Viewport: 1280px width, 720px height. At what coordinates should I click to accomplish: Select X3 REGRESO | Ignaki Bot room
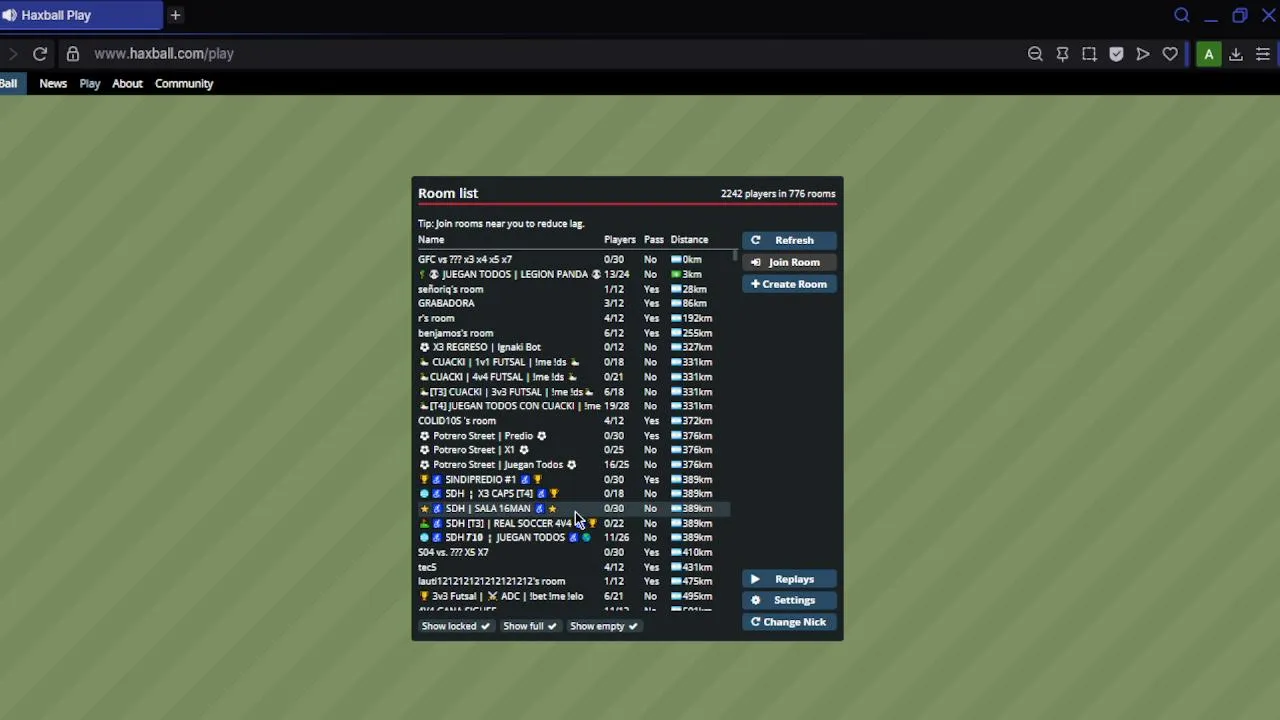click(x=574, y=347)
